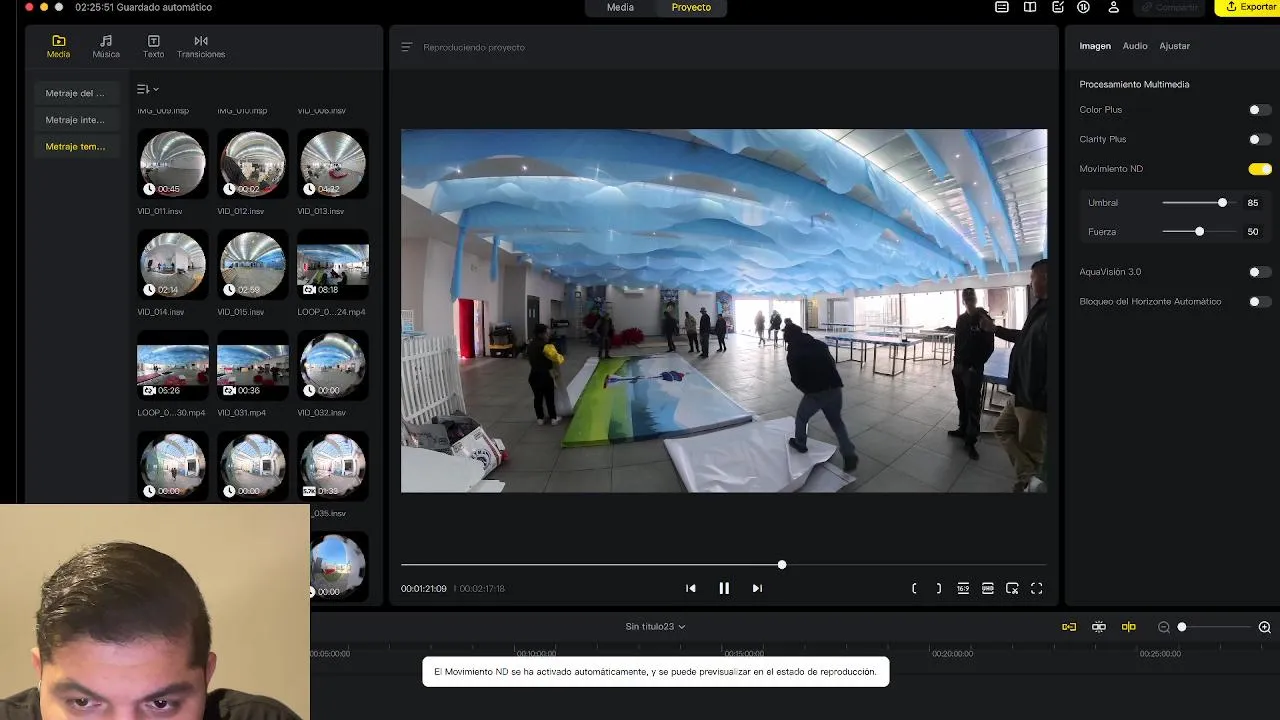Open the Media library panel

pyautogui.click(x=58, y=46)
